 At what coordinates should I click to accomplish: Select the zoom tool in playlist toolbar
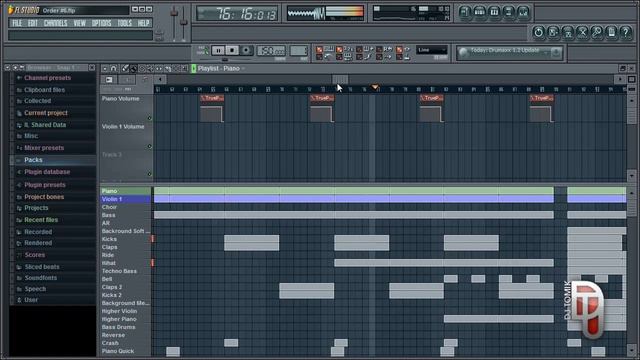[185, 69]
